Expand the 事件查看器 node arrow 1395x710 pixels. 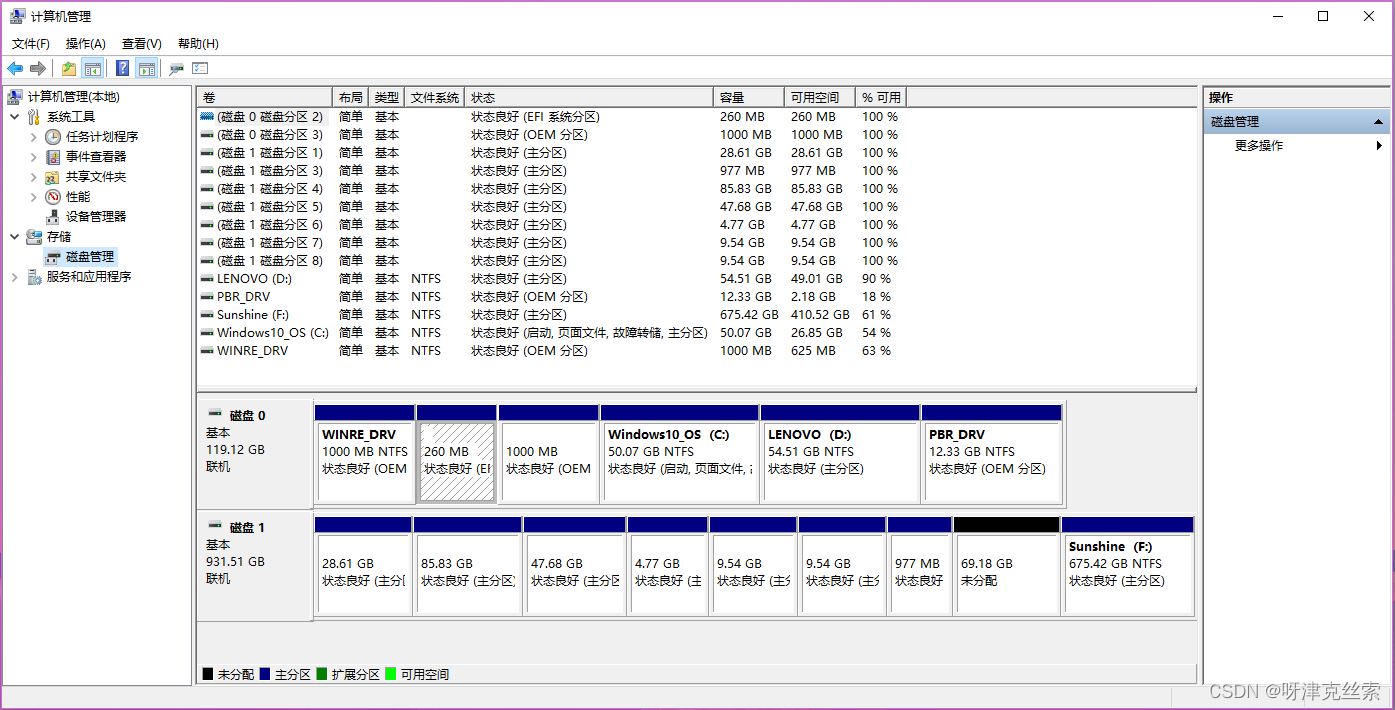34,157
